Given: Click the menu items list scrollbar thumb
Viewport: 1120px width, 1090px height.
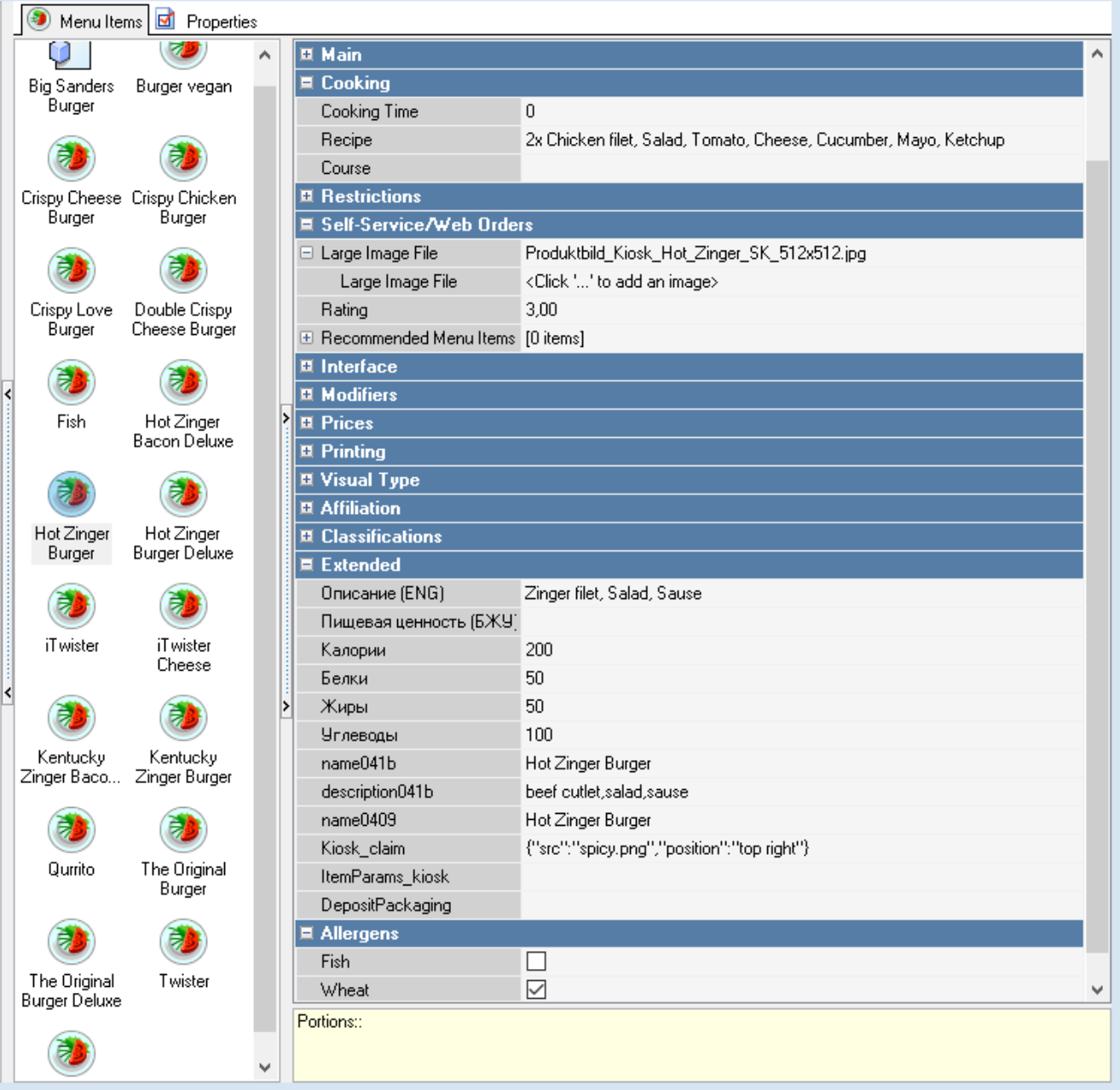Looking at the screenshot, I should point(264,559).
